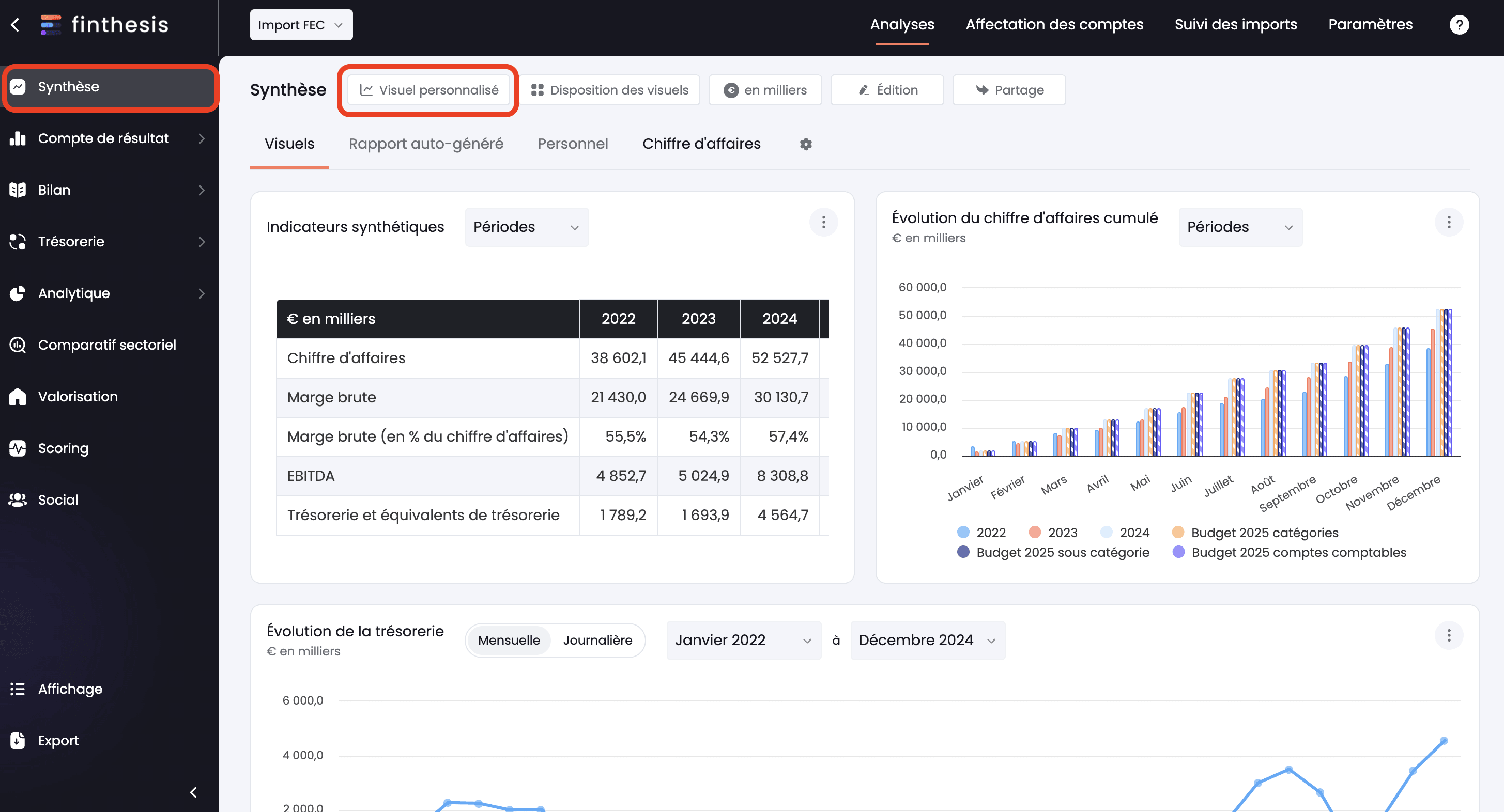Click the Décembre bar group in chart
This screenshot has width=1504, height=812.
coord(1439,382)
